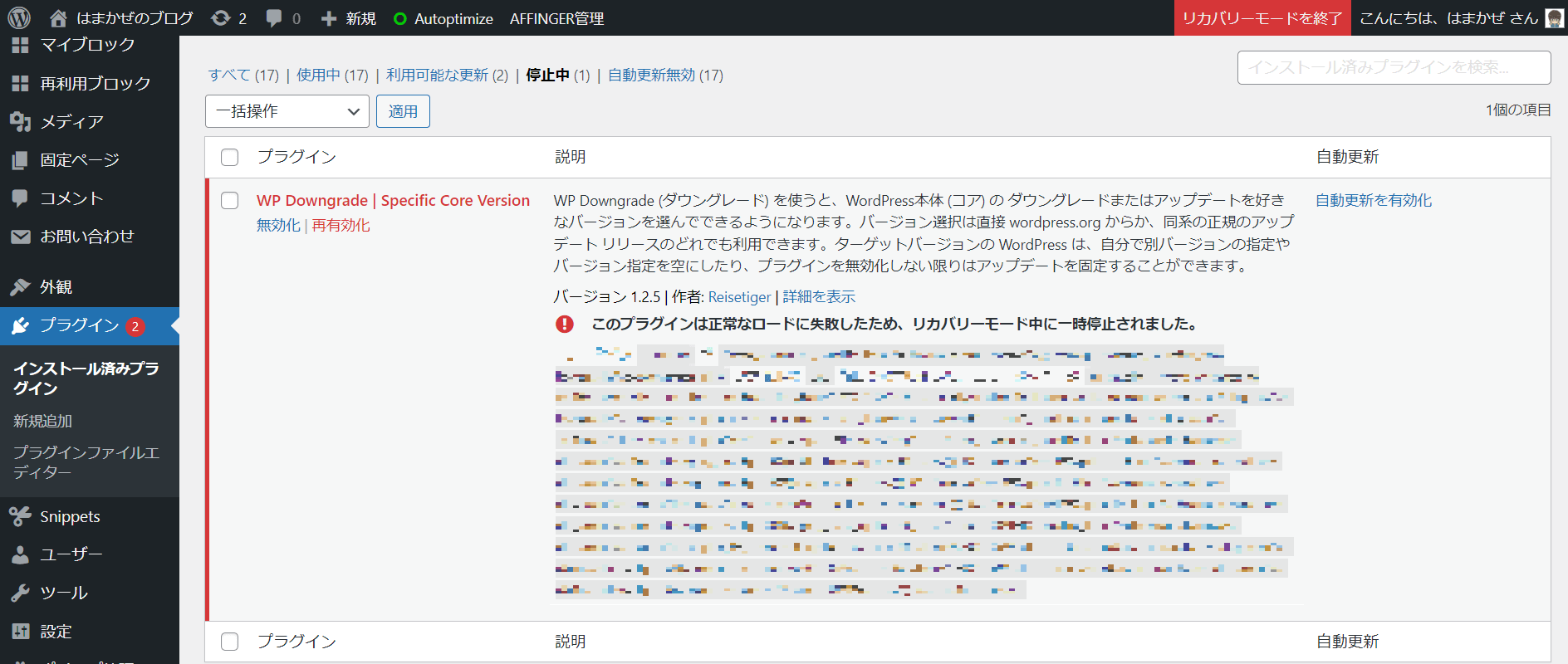
Task: Open the updates circular arrows icon
Action: 220,17
